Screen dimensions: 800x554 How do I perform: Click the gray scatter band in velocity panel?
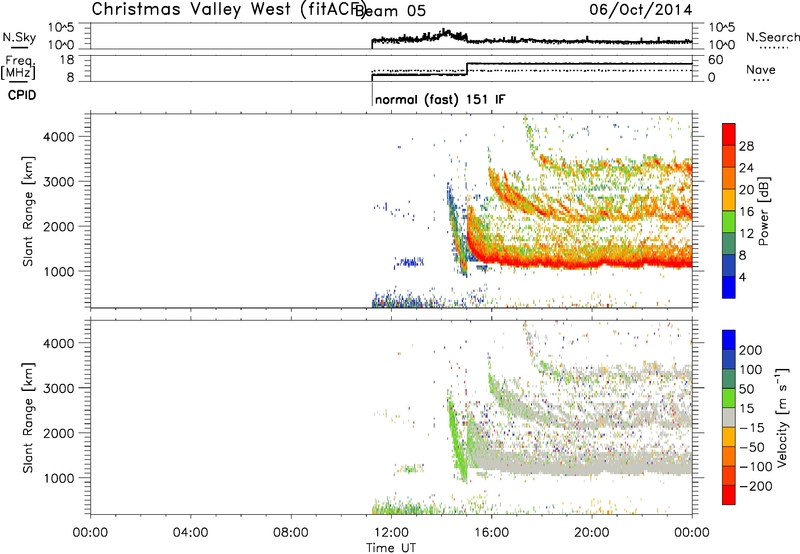click(582, 463)
